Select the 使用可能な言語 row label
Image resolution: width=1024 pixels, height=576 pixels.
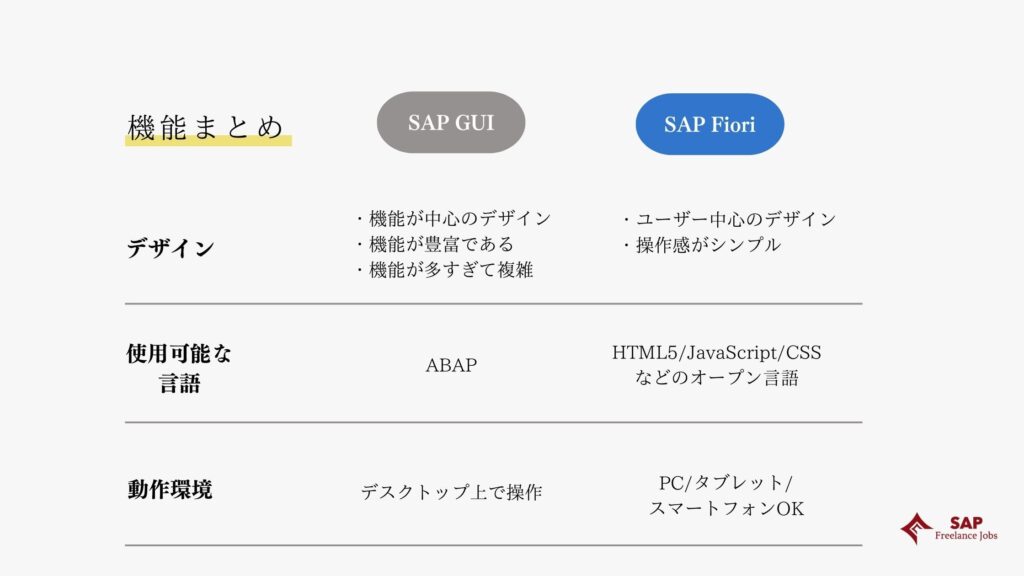coord(180,368)
